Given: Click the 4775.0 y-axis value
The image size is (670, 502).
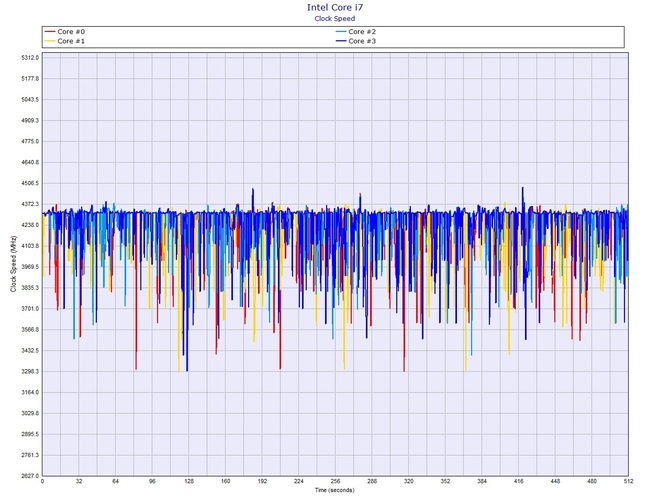Looking at the screenshot, I should pyautogui.click(x=30, y=141).
